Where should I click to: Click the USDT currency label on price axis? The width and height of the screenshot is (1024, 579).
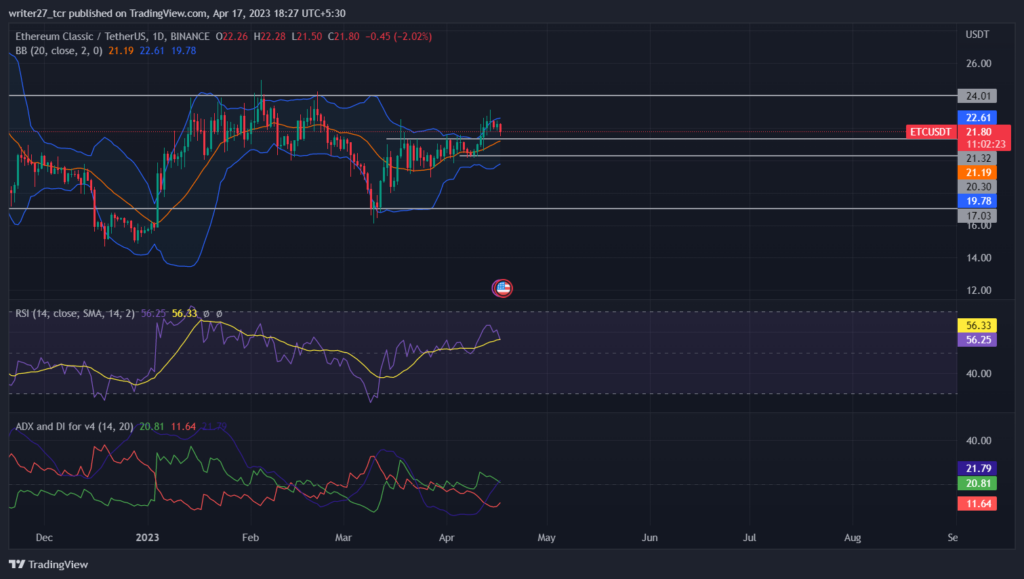click(x=977, y=35)
